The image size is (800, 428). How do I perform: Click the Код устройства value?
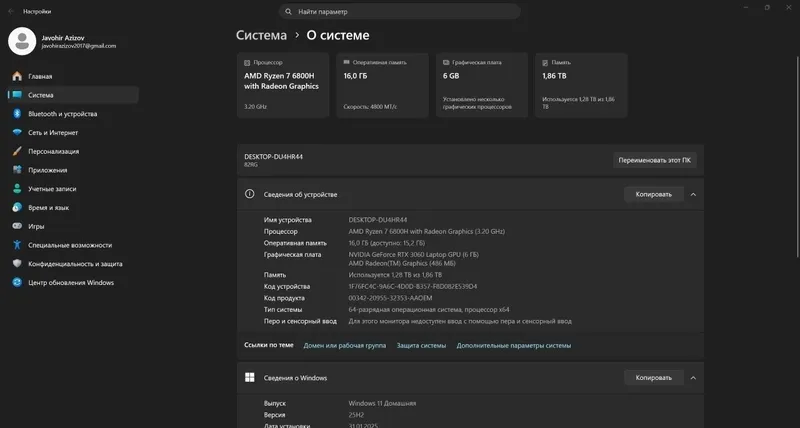pyautogui.click(x=413, y=286)
